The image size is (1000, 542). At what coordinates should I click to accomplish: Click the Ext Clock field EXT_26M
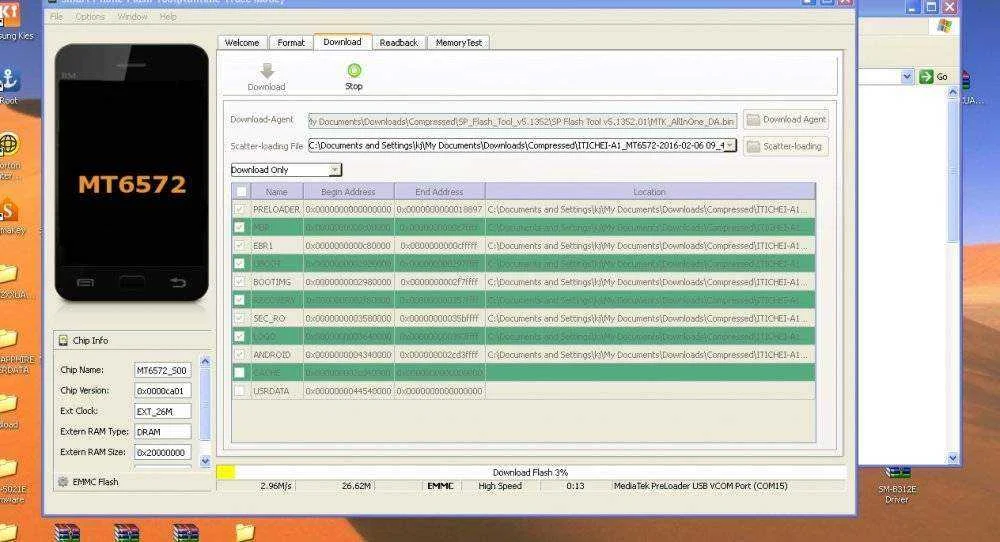(x=163, y=411)
